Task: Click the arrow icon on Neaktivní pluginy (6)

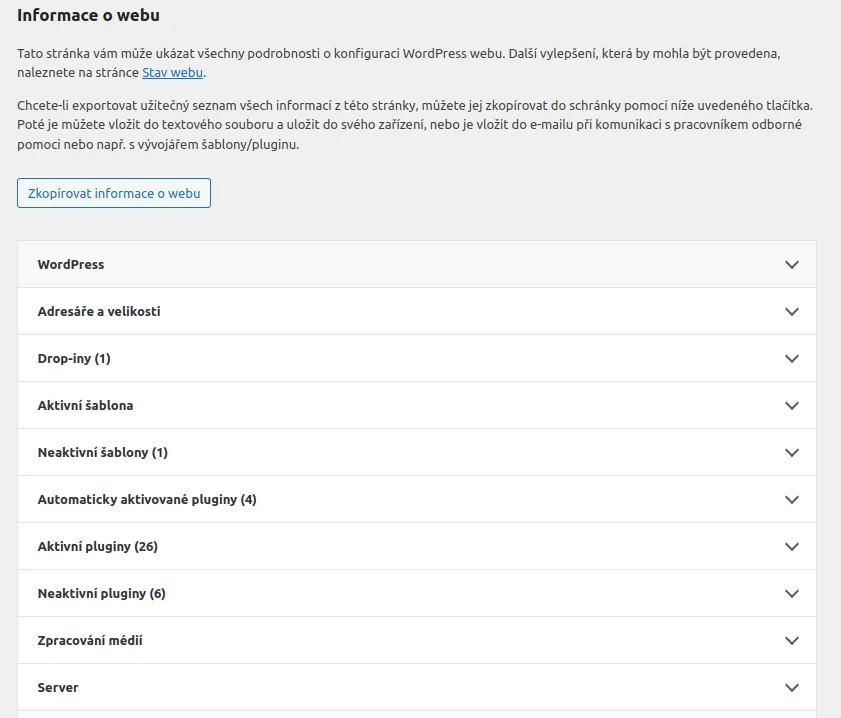Action: (x=792, y=594)
